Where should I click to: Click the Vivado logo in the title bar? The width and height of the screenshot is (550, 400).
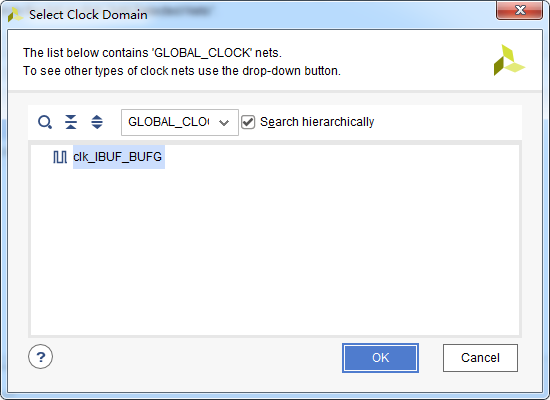pyautogui.click(x=15, y=15)
